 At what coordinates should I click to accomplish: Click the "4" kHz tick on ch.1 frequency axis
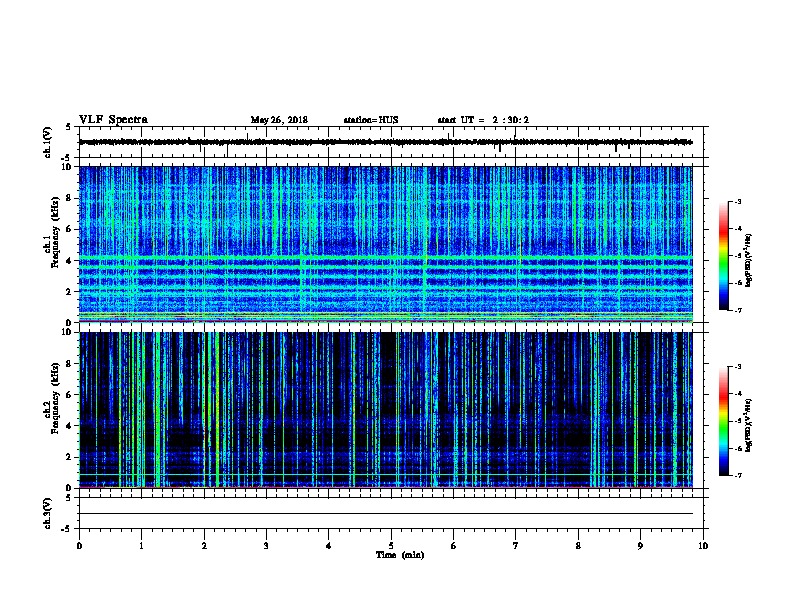tap(69, 261)
